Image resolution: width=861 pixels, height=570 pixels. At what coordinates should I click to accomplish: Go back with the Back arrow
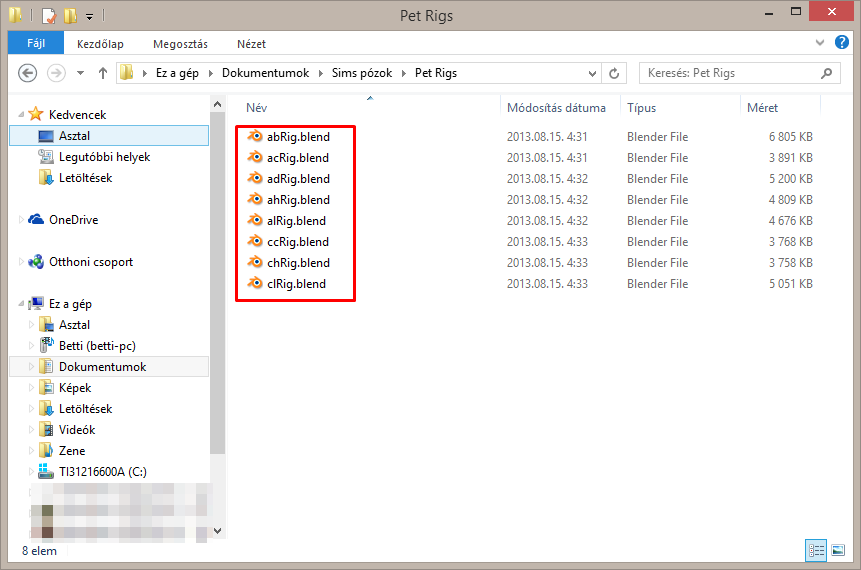[27, 73]
